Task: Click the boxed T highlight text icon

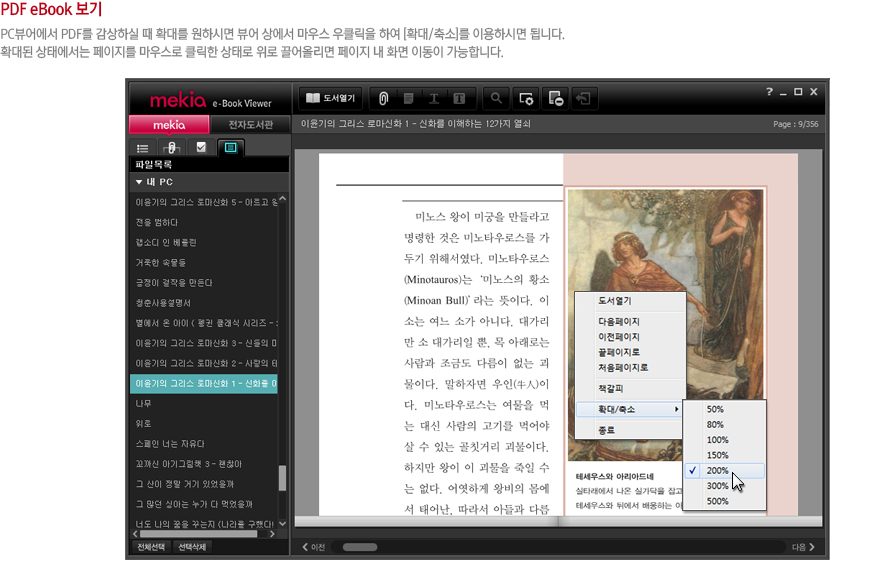Action: pyautogui.click(x=459, y=99)
